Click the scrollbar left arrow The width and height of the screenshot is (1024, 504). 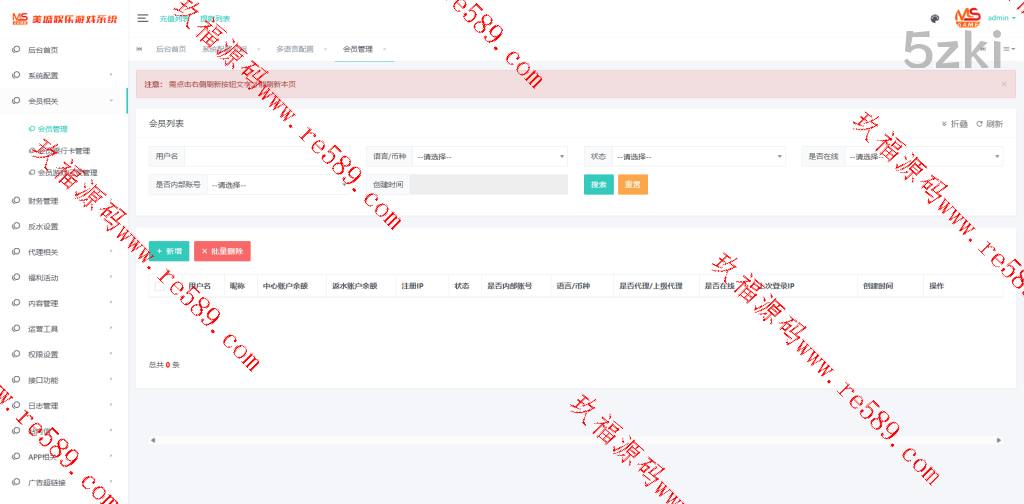153,441
